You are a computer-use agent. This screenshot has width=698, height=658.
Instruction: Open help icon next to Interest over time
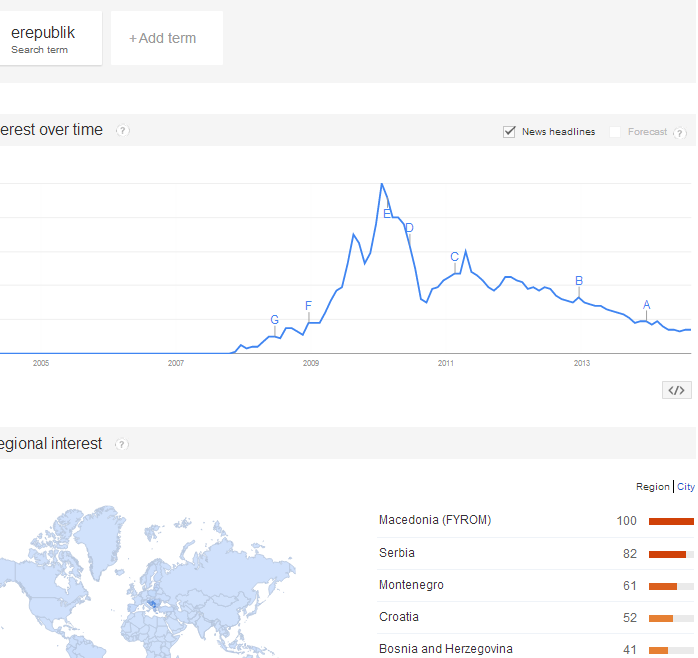pyautogui.click(x=122, y=130)
